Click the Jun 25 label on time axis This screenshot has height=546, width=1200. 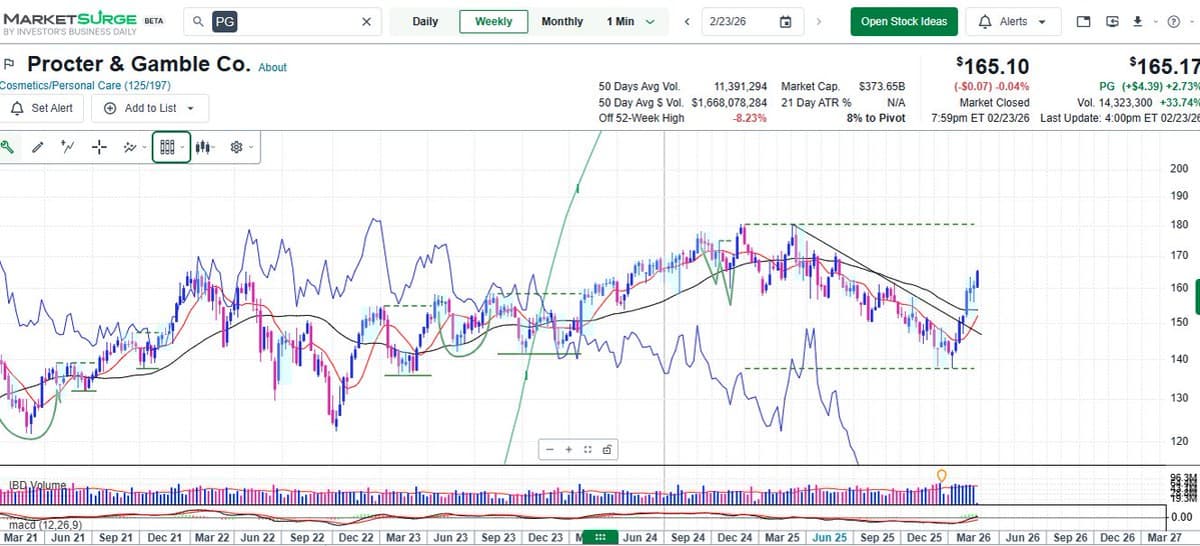point(830,538)
